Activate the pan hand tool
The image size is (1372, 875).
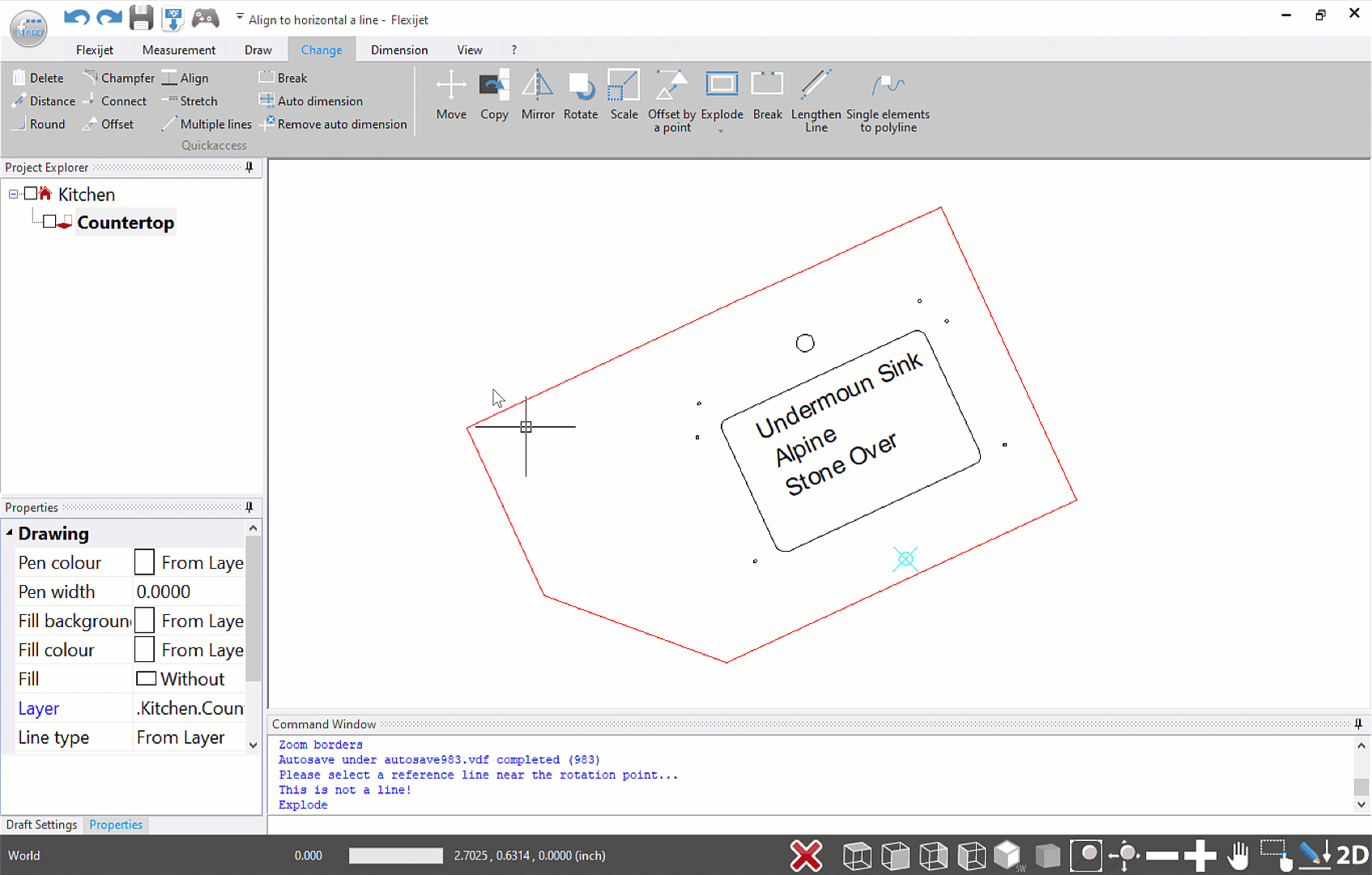click(1238, 856)
